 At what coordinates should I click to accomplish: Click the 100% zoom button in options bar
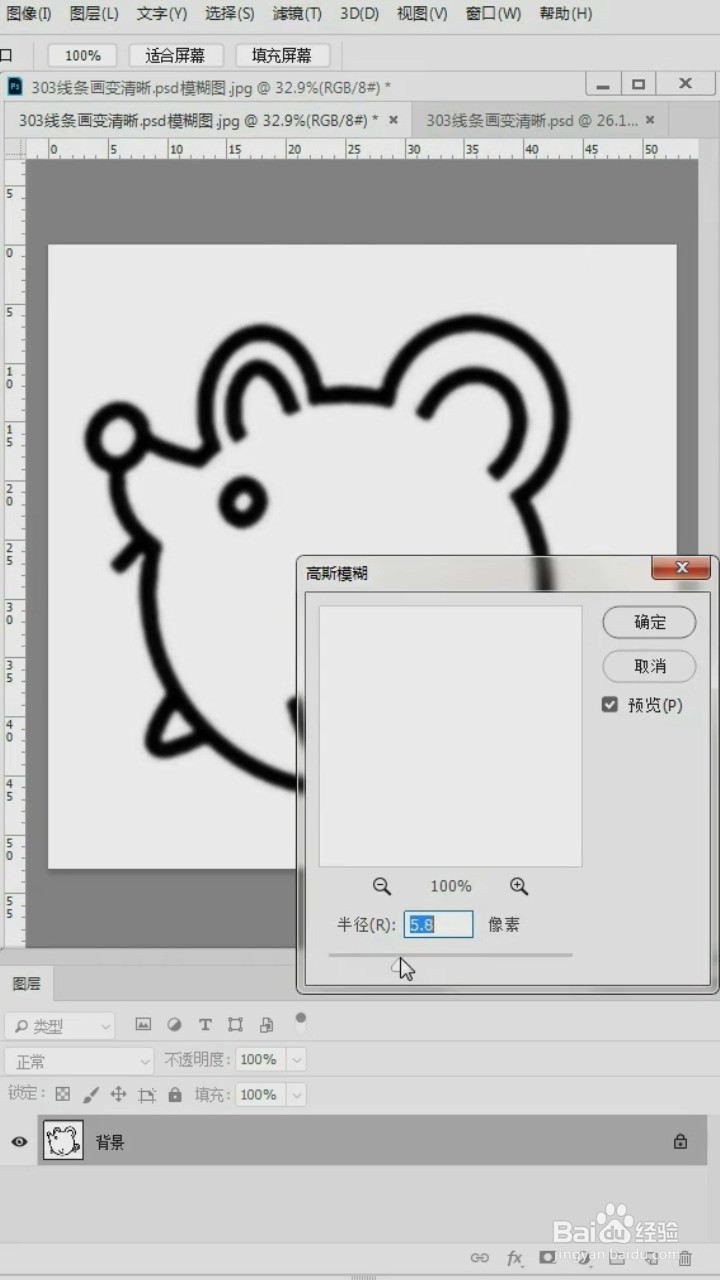tap(83, 55)
